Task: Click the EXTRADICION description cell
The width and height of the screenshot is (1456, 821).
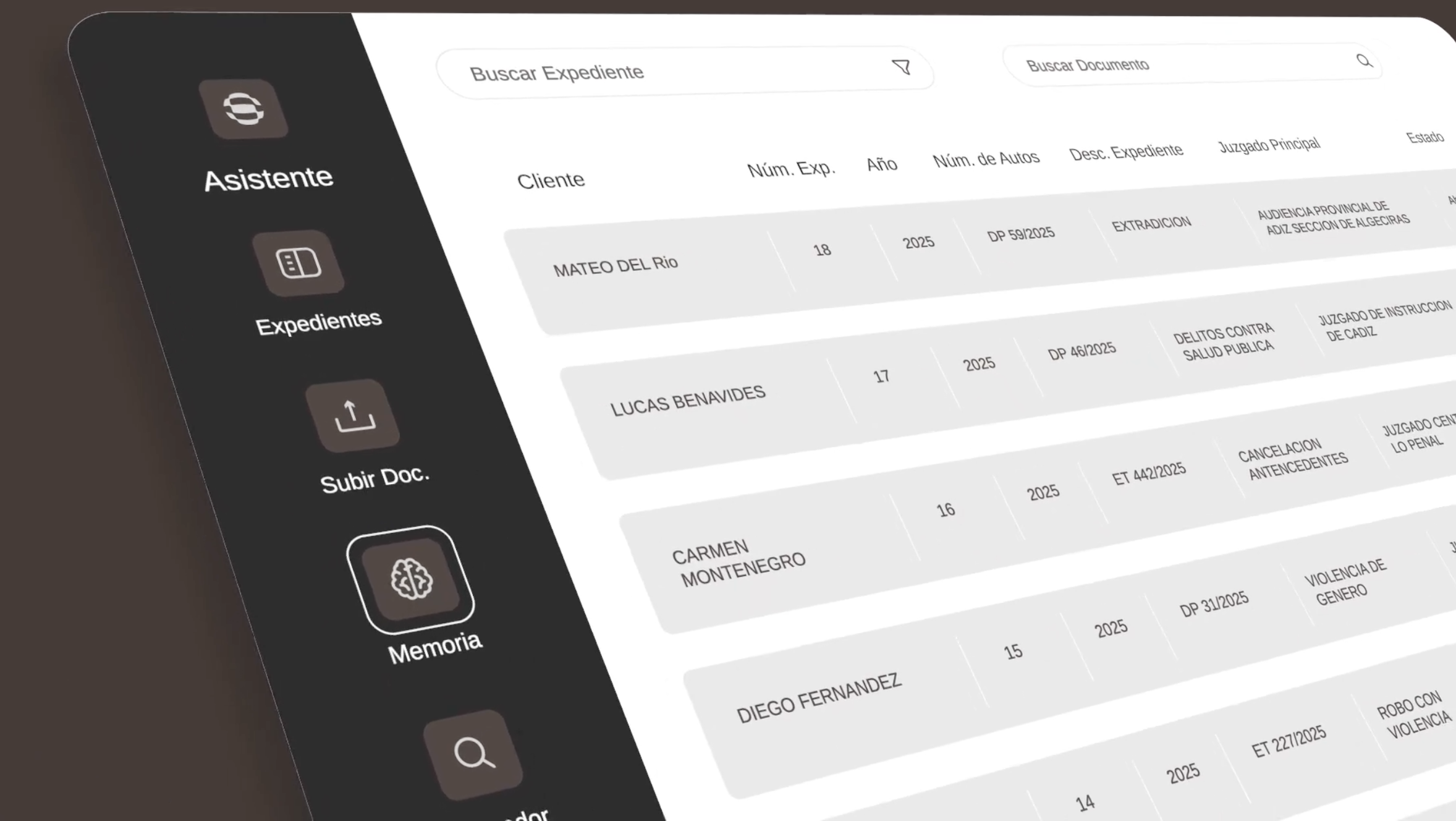Action: point(1151,223)
